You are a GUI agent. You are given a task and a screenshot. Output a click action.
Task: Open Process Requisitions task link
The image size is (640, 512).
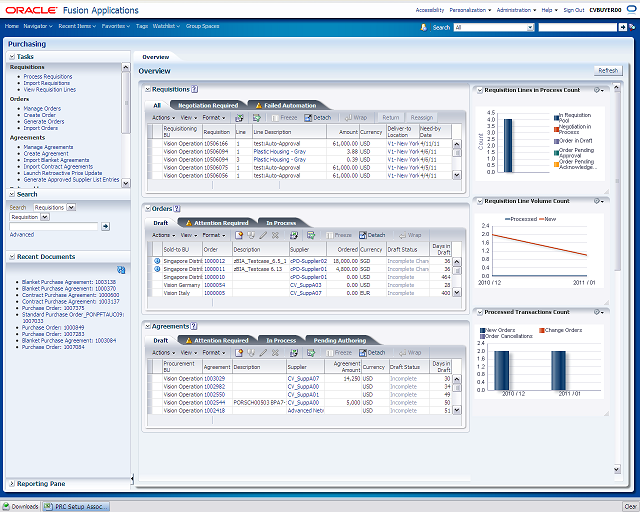pos(48,77)
